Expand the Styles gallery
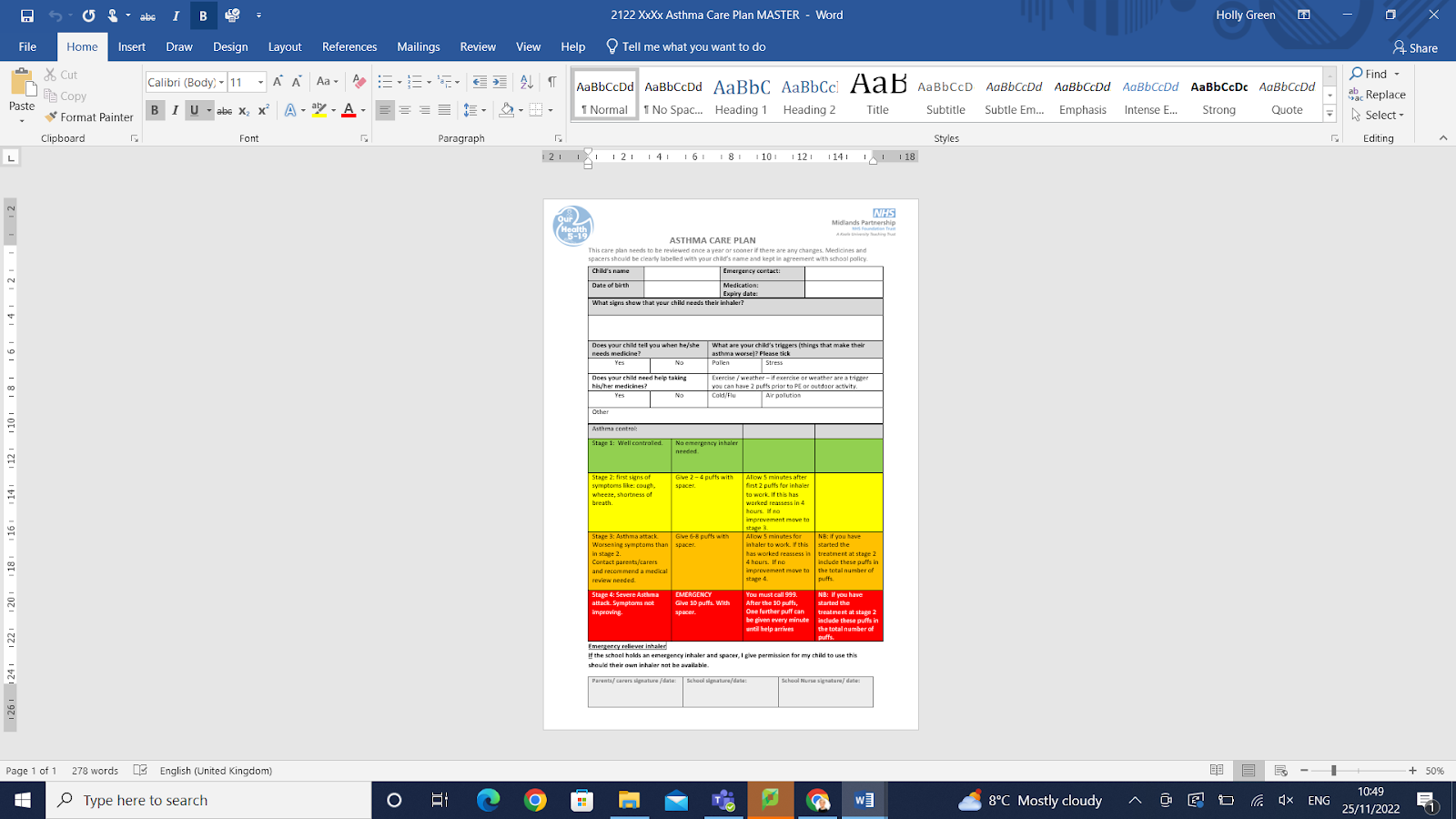The width and height of the screenshot is (1456, 819). pos(1330,115)
